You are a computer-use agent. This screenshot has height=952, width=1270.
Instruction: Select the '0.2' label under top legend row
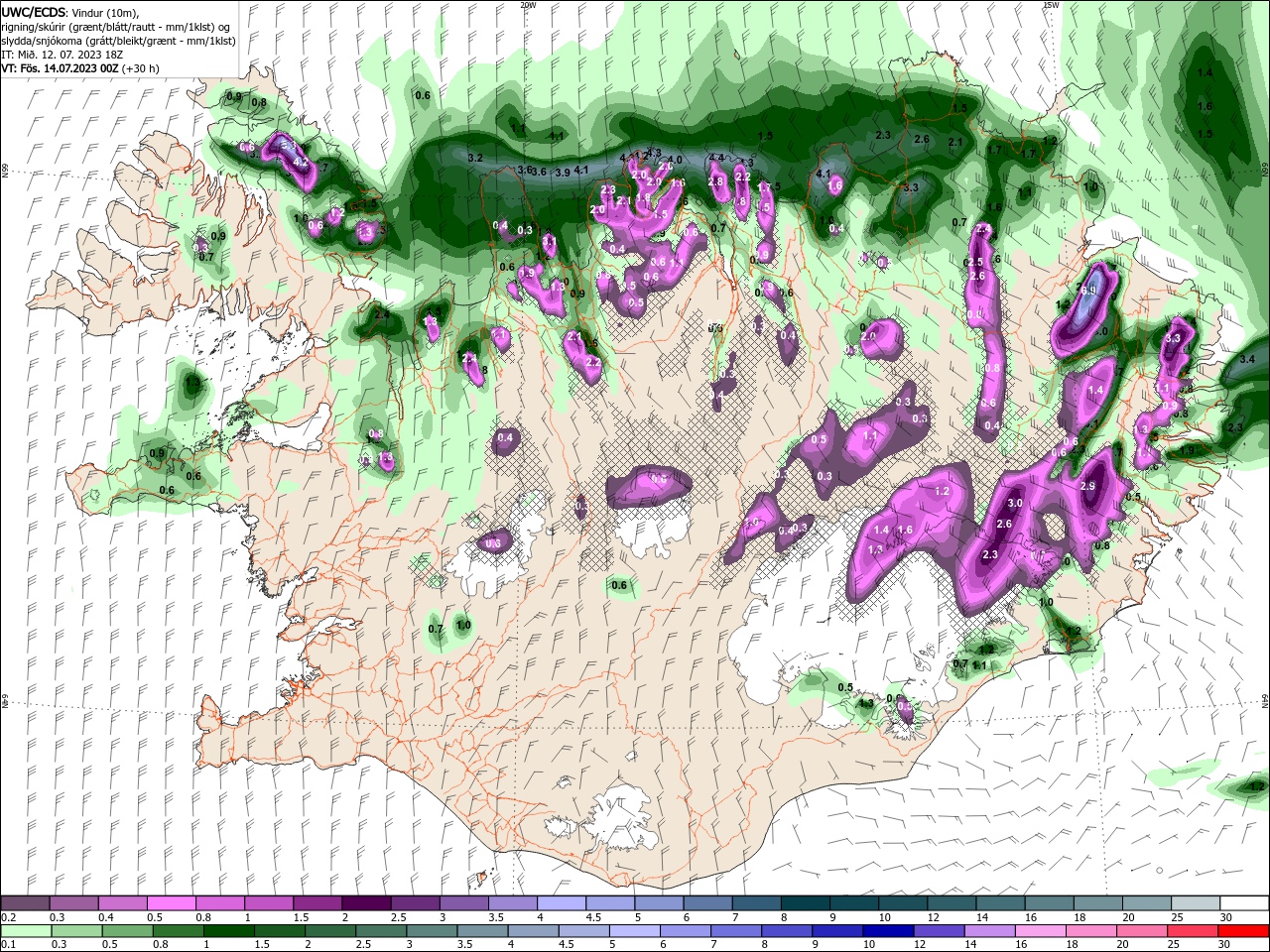click(8, 917)
